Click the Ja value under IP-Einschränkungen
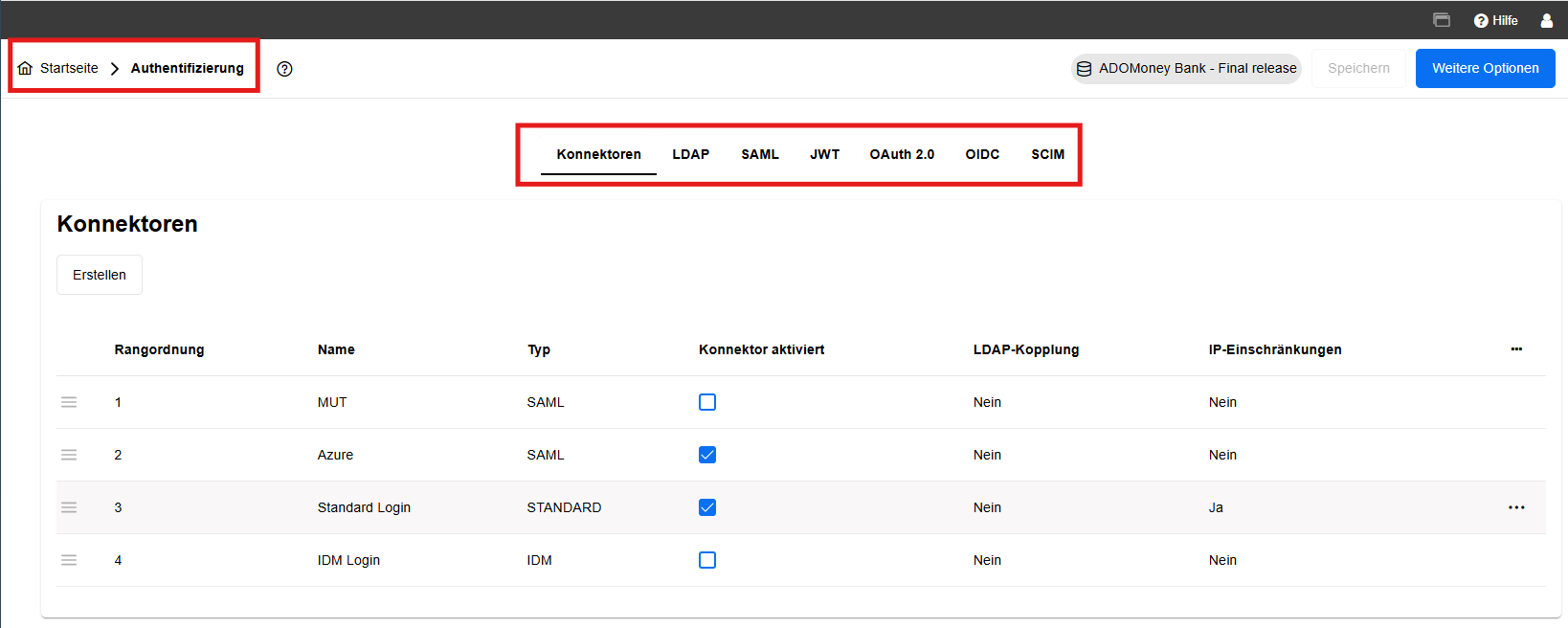The image size is (1568, 628). pos(1216,507)
